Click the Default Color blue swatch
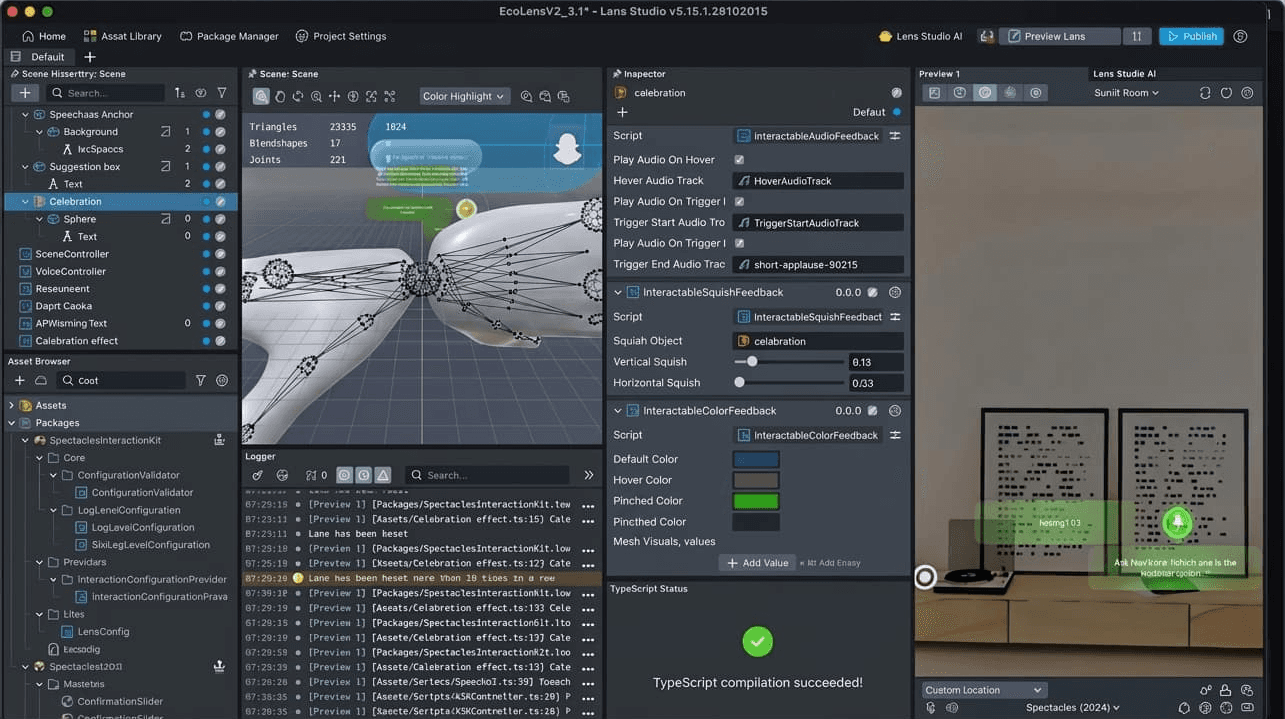Viewport: 1285px width, 719px height. [756, 459]
